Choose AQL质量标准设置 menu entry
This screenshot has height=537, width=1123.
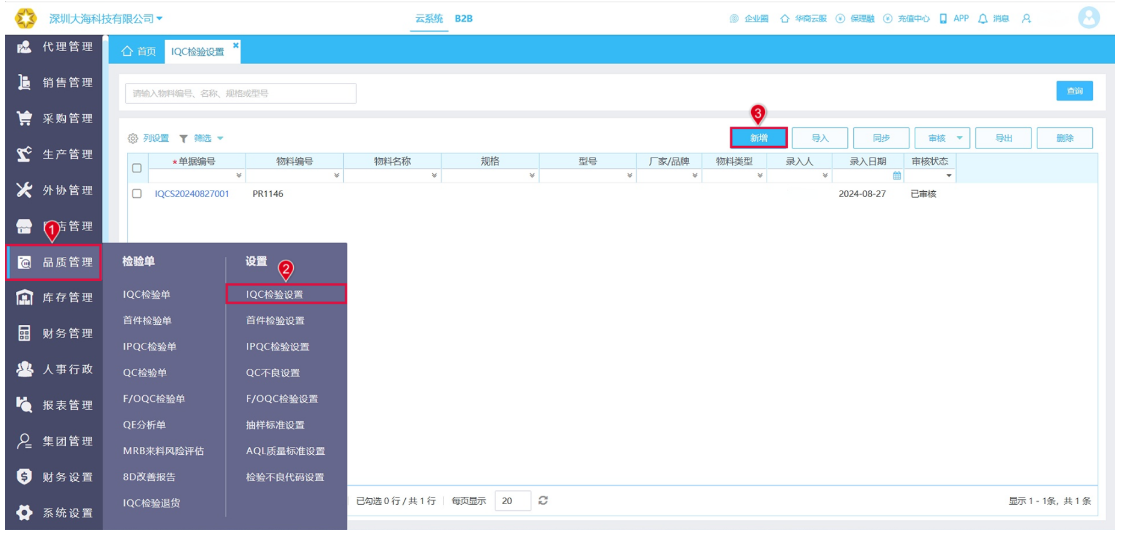[x=285, y=451]
